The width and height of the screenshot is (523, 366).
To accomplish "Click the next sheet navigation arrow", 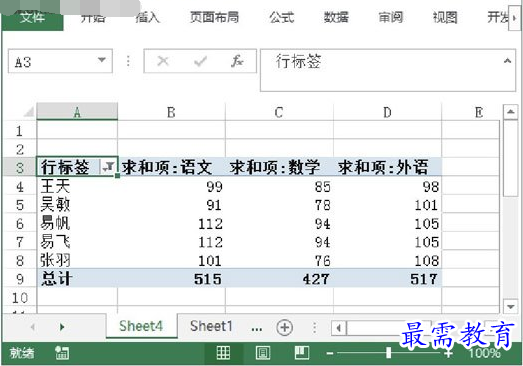I will pos(62,327).
